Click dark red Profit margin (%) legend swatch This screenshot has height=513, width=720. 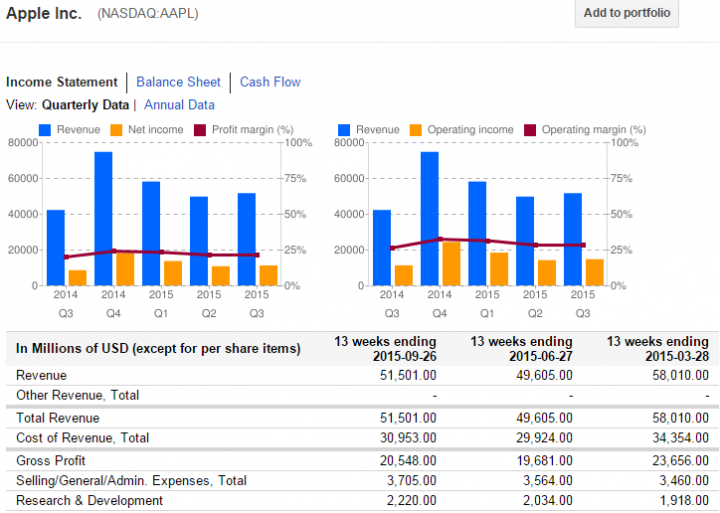click(x=200, y=130)
